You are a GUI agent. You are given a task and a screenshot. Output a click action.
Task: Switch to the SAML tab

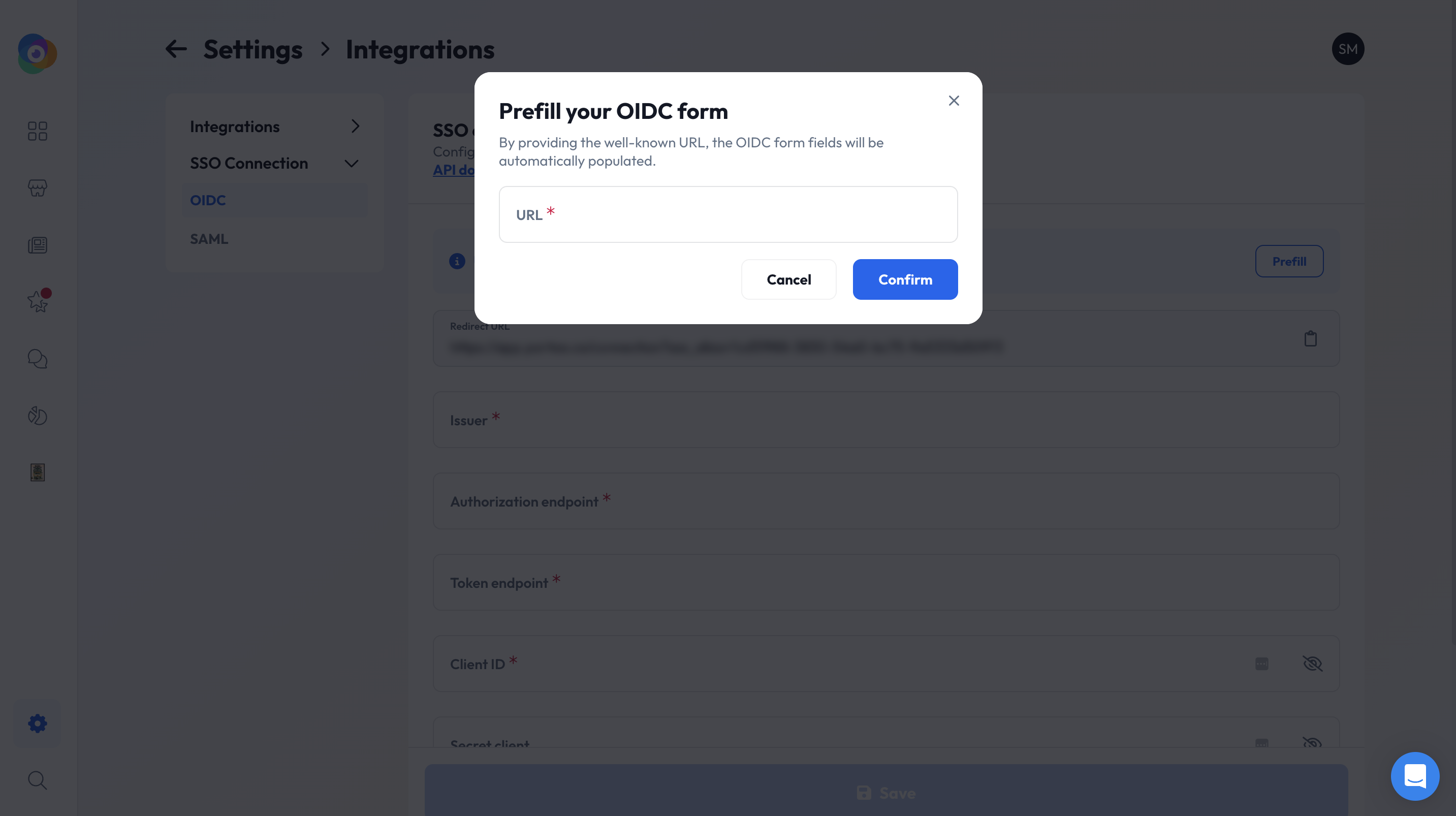209,239
